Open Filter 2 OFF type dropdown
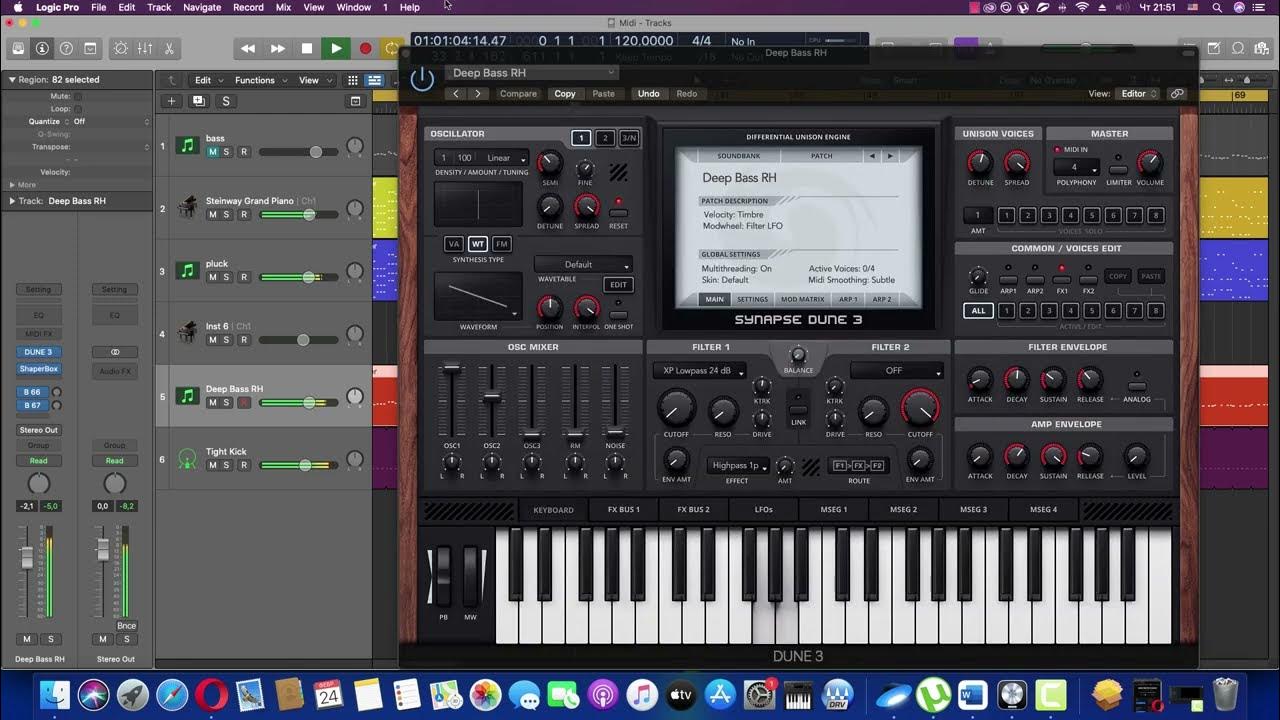 [896, 371]
